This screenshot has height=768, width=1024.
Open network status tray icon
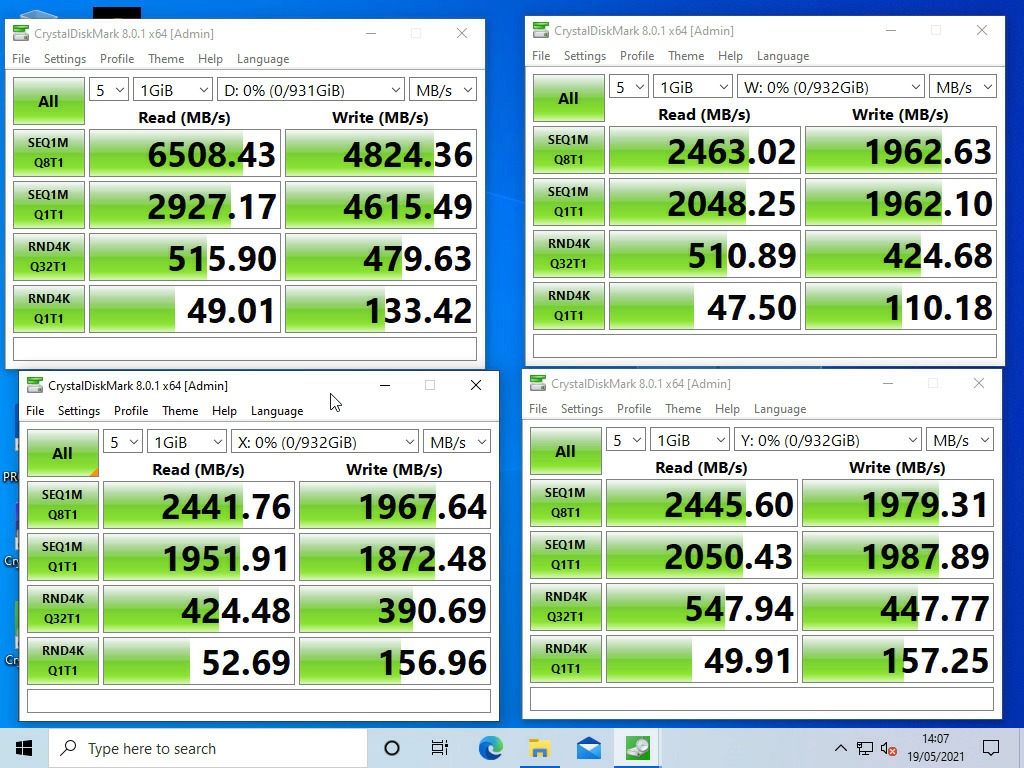pos(865,748)
